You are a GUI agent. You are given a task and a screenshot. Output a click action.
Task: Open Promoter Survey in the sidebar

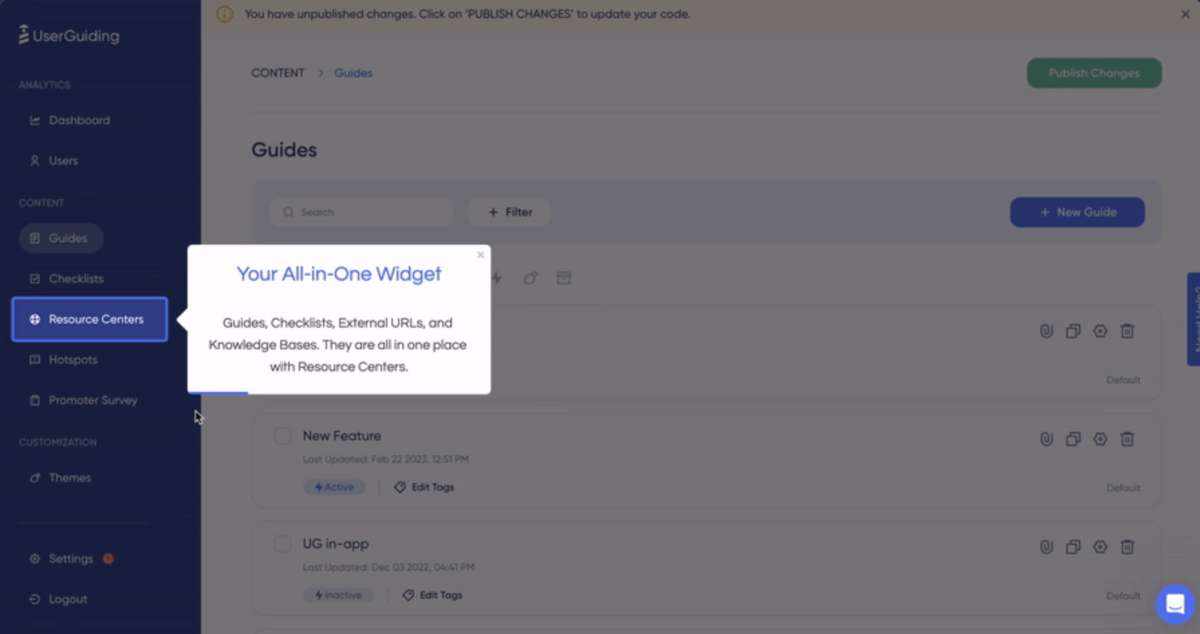(83, 400)
